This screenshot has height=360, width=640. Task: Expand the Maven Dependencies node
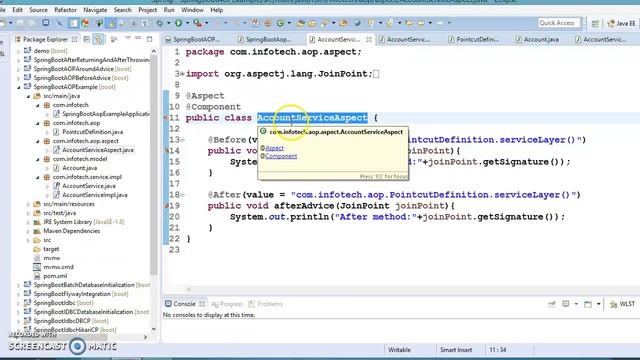(x=28, y=231)
